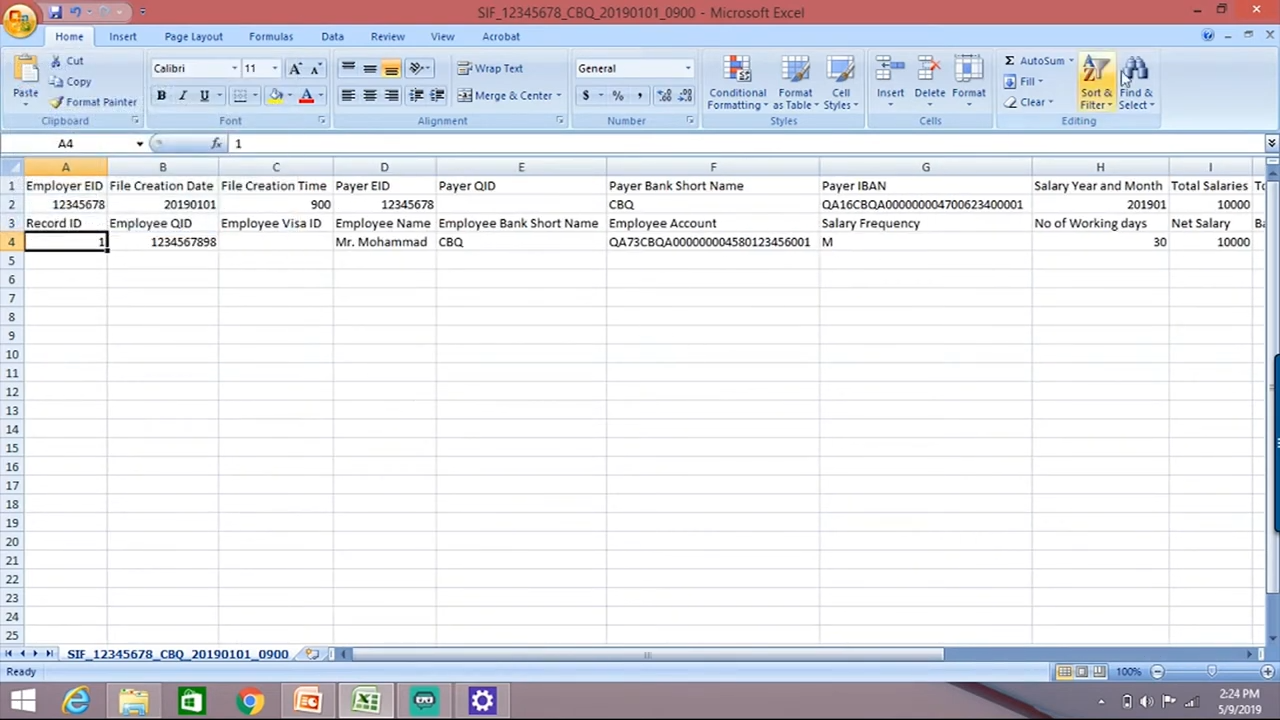The height and width of the screenshot is (720, 1280).
Task: Open the Font dialog launcher
Action: pyautogui.click(x=322, y=121)
